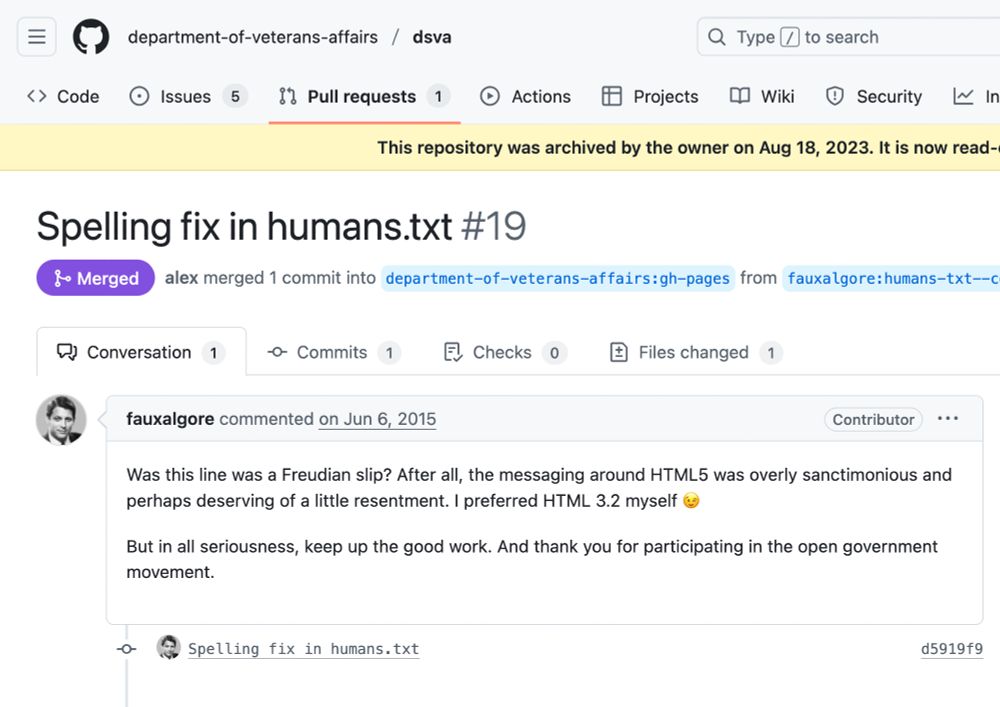
Task: Open the comment options ellipsis menu
Action: [x=948, y=418]
